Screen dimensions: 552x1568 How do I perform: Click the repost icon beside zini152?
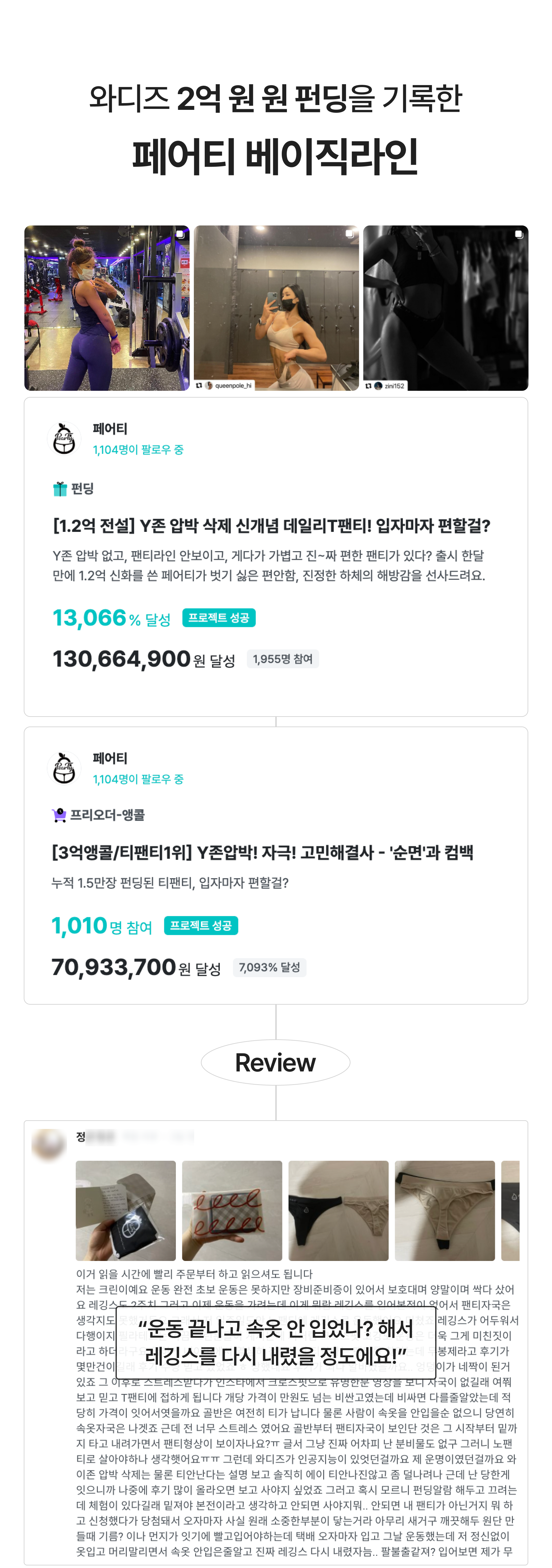(368, 386)
